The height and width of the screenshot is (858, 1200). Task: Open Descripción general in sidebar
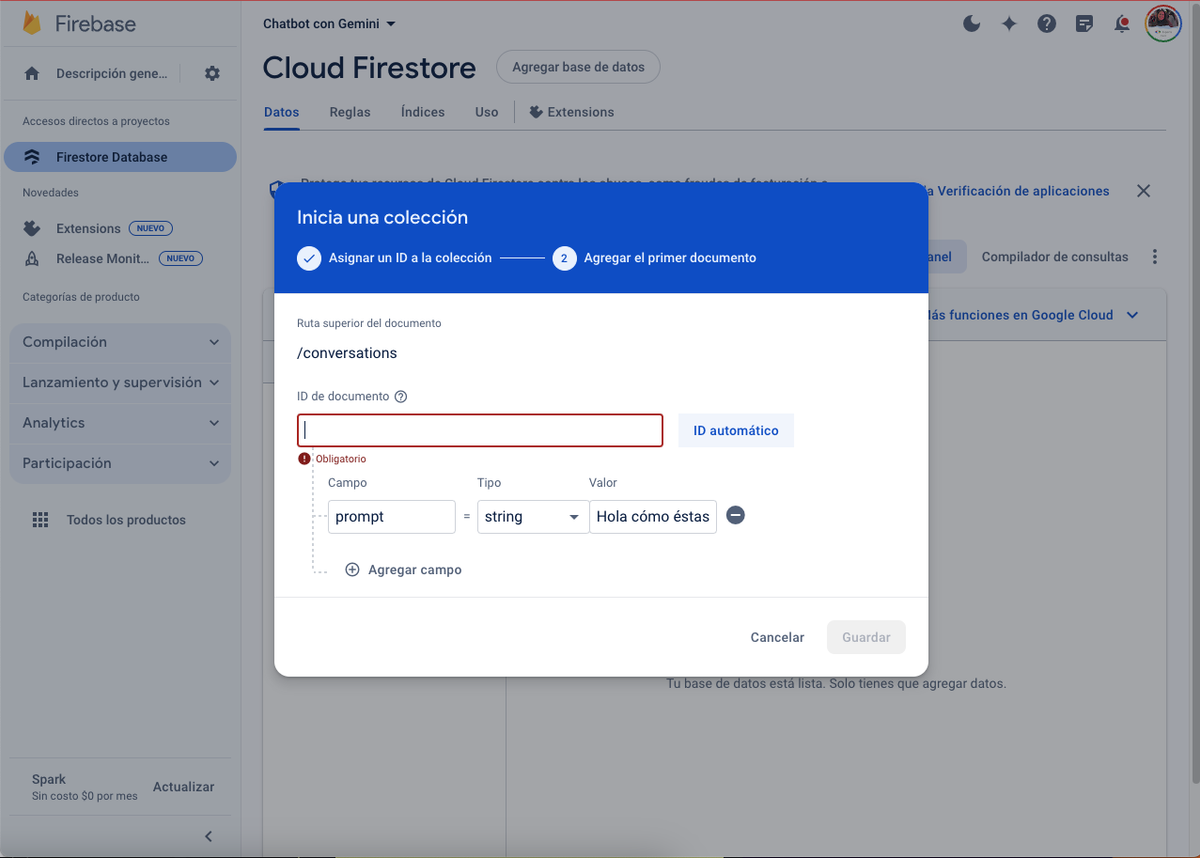click(x=112, y=73)
